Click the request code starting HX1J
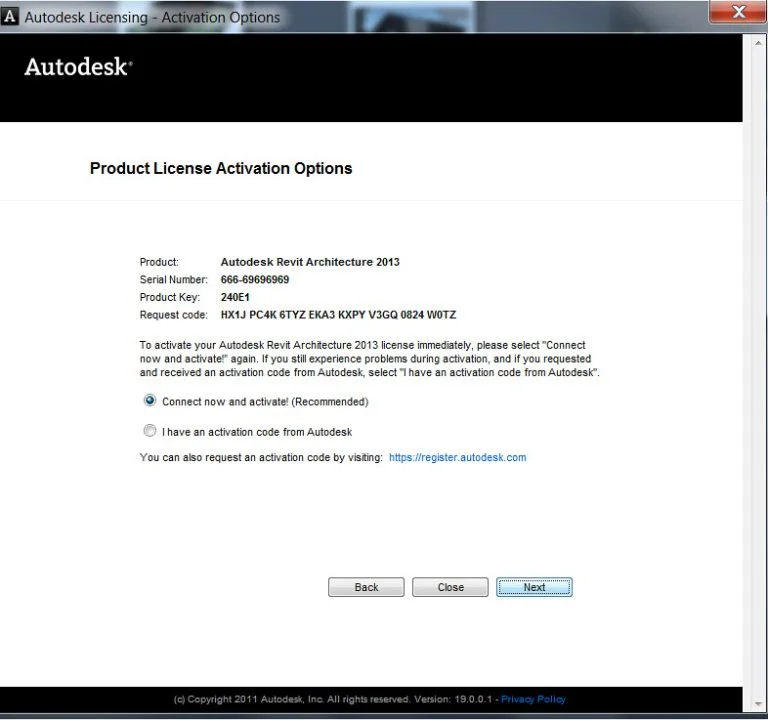Image resolution: width=768 pixels, height=720 pixels. (338, 315)
